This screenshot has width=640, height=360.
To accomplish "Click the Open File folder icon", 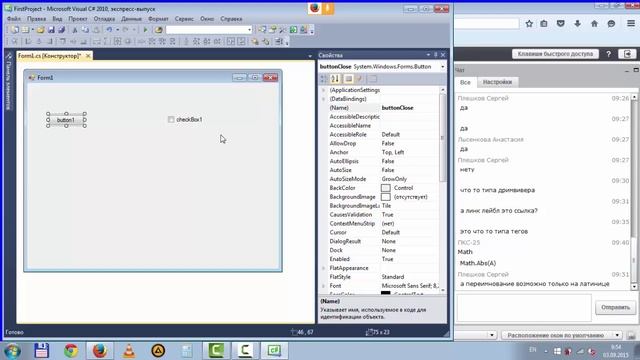I will click(x=40, y=30).
